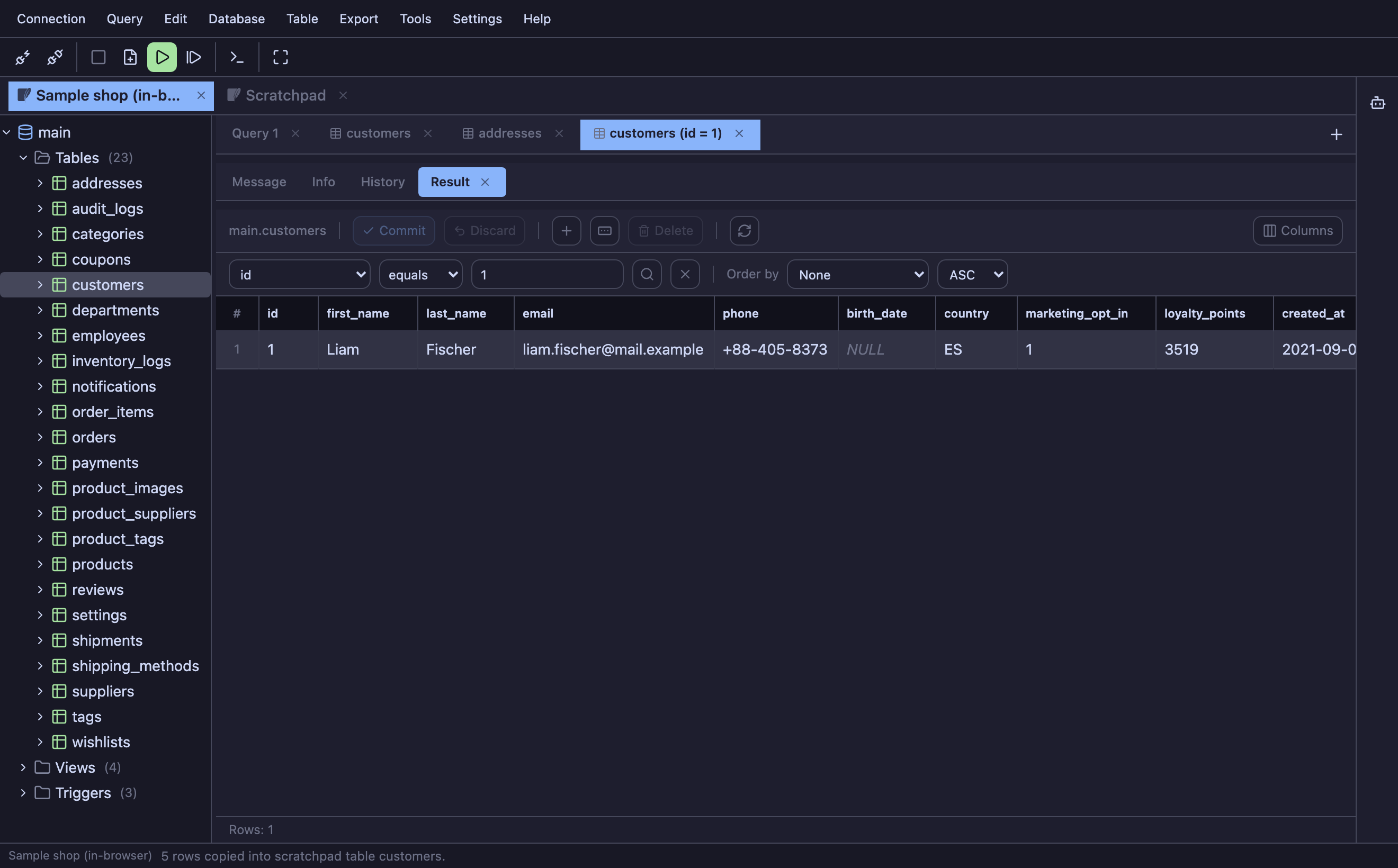Switch to the History tab
1398x868 pixels.
point(382,182)
